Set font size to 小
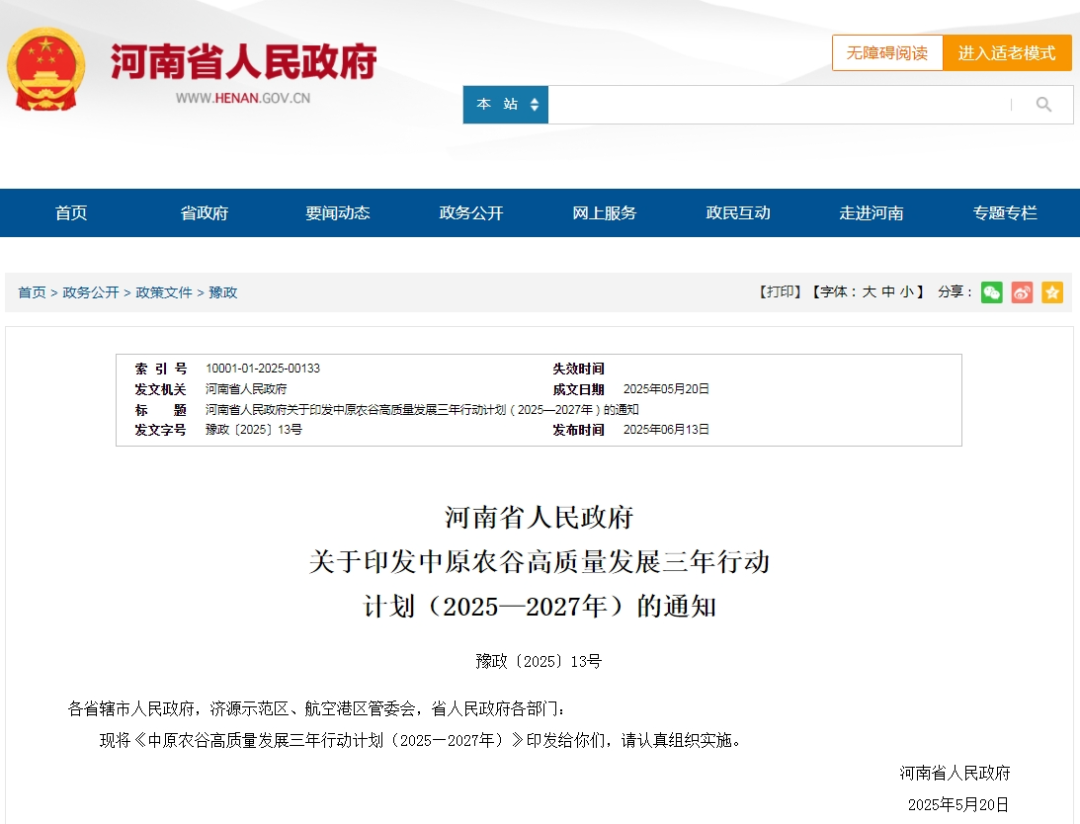The image size is (1080, 824). (x=907, y=292)
